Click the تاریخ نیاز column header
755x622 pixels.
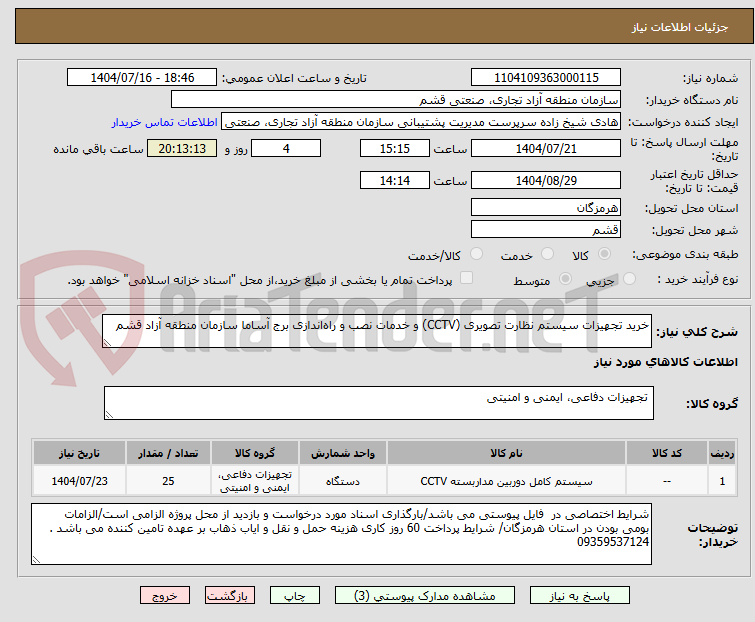tap(79, 453)
